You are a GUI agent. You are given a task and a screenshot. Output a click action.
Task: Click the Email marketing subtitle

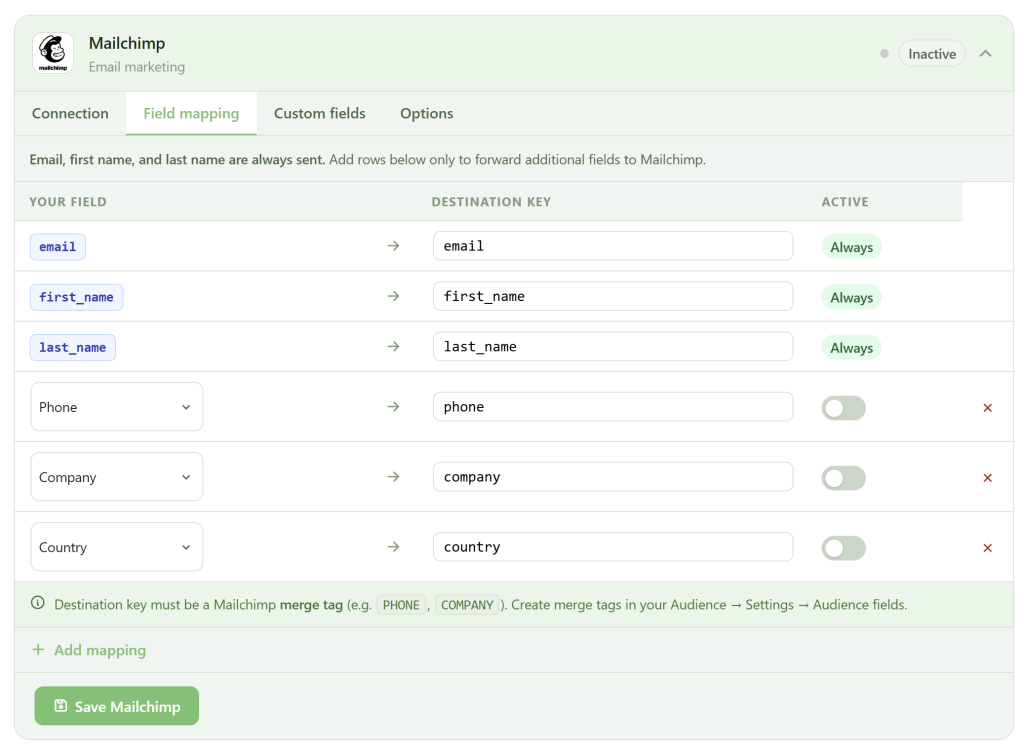[x=137, y=67]
